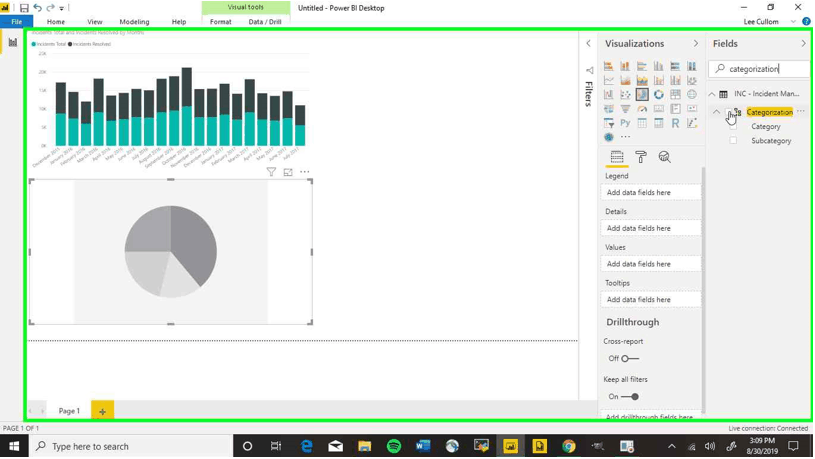Click the highlighted Pie chart visualization icon
The width and height of the screenshot is (815, 459).
click(x=642, y=95)
